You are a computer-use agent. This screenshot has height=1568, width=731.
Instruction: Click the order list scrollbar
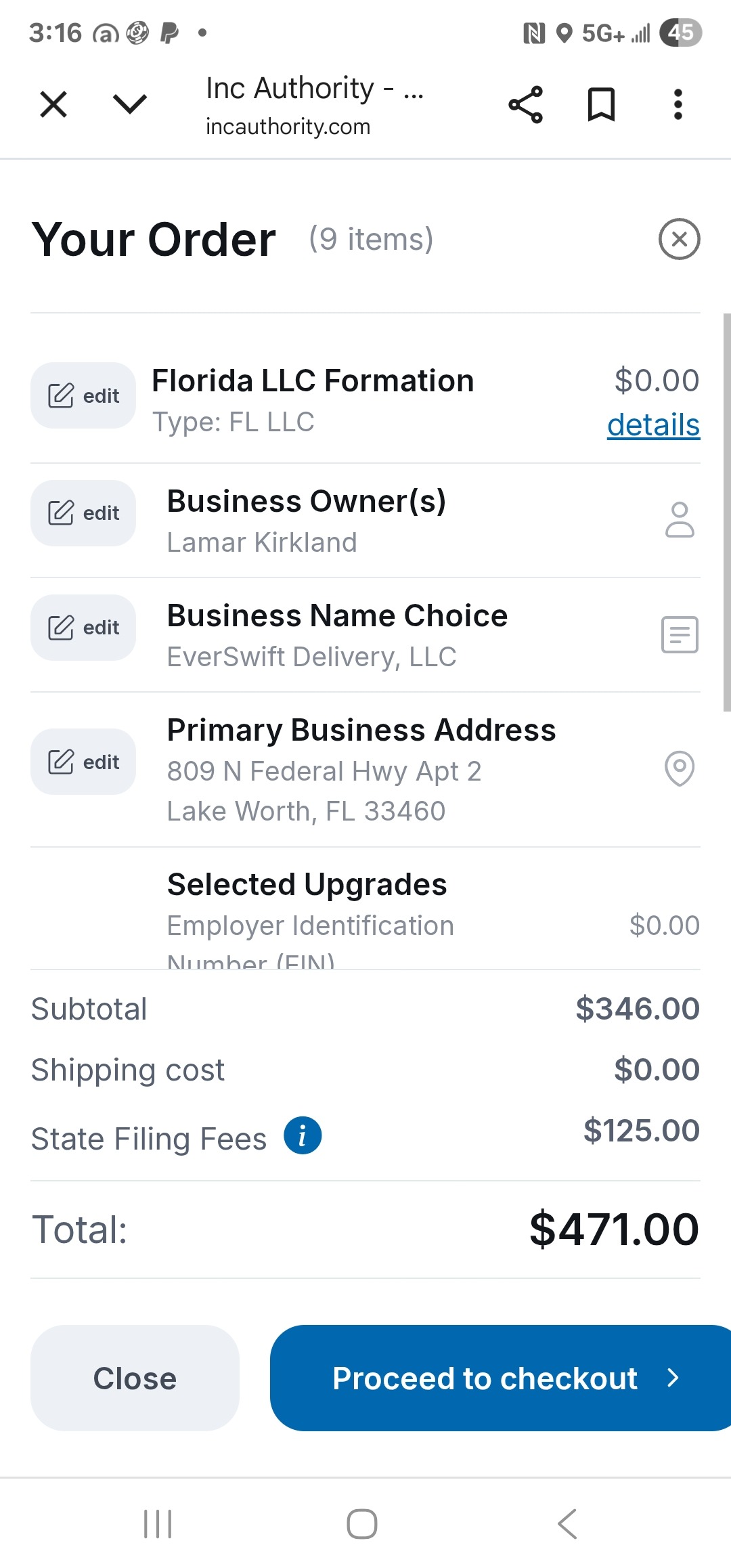726,512
